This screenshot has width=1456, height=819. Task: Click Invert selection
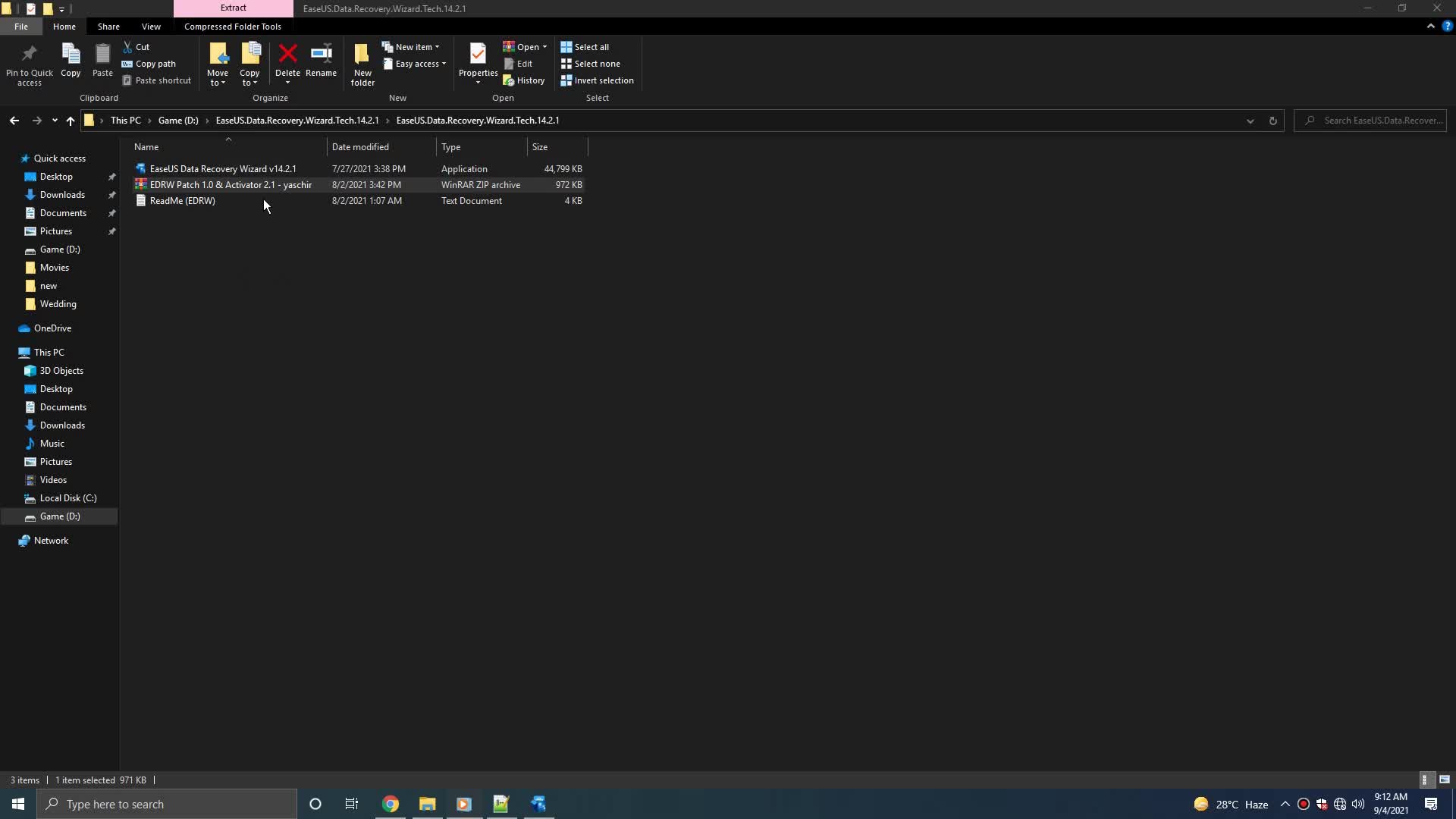(598, 80)
